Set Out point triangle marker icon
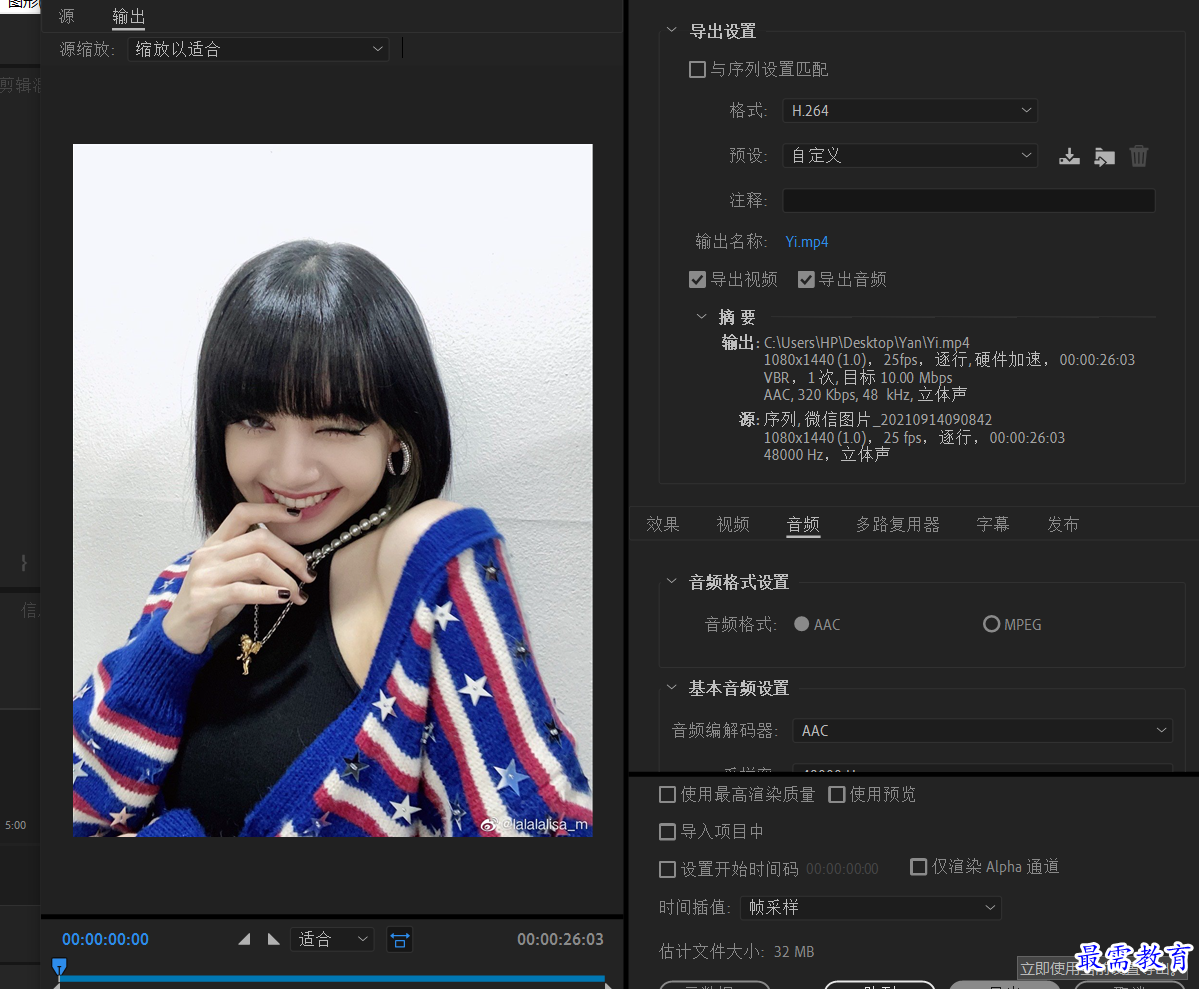This screenshot has width=1199, height=989. click(x=273, y=939)
